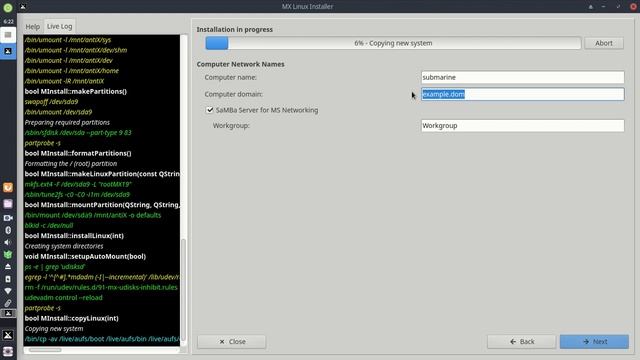Click log line 'Copying new system'
The image size is (640, 360).
[54, 329]
